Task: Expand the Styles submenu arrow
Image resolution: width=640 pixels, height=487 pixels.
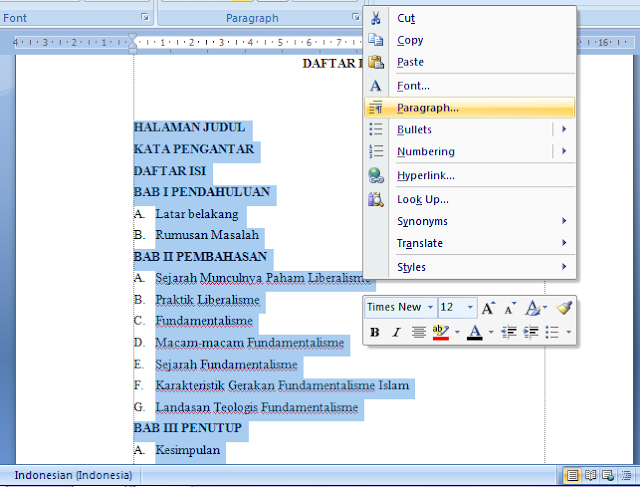Action: tap(564, 267)
